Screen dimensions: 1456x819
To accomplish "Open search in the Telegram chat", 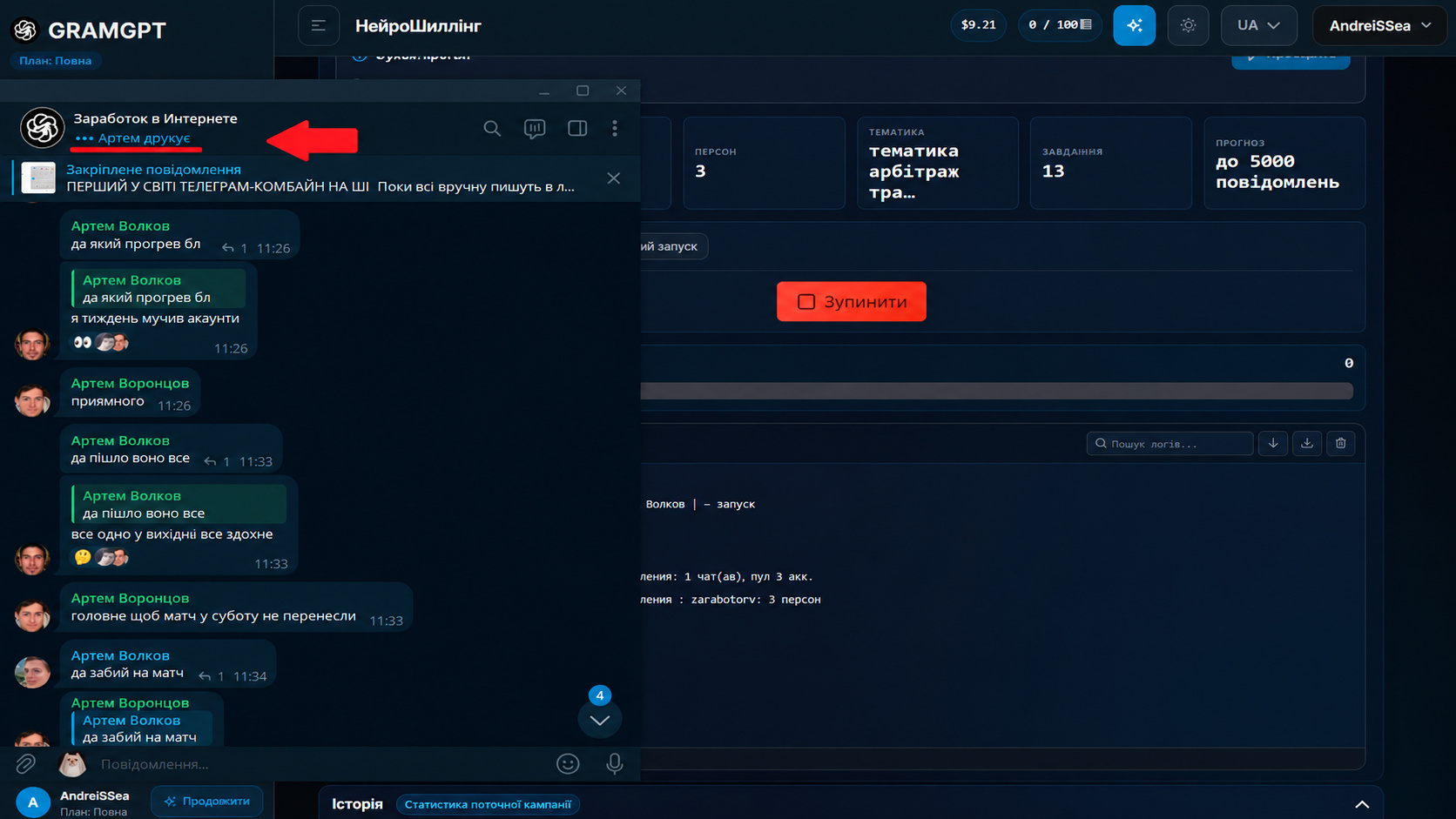I will (x=492, y=129).
